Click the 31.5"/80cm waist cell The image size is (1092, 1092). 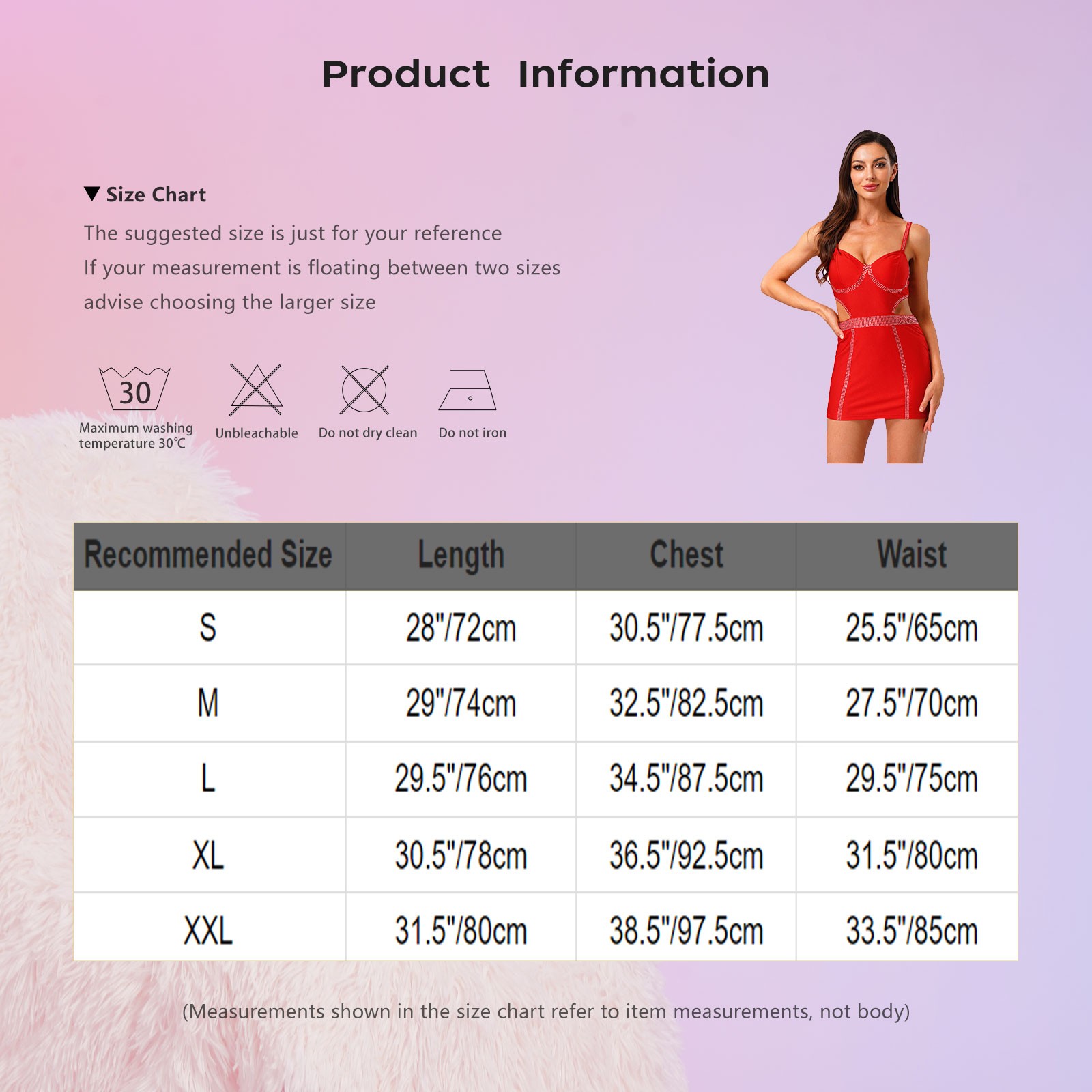907,854
